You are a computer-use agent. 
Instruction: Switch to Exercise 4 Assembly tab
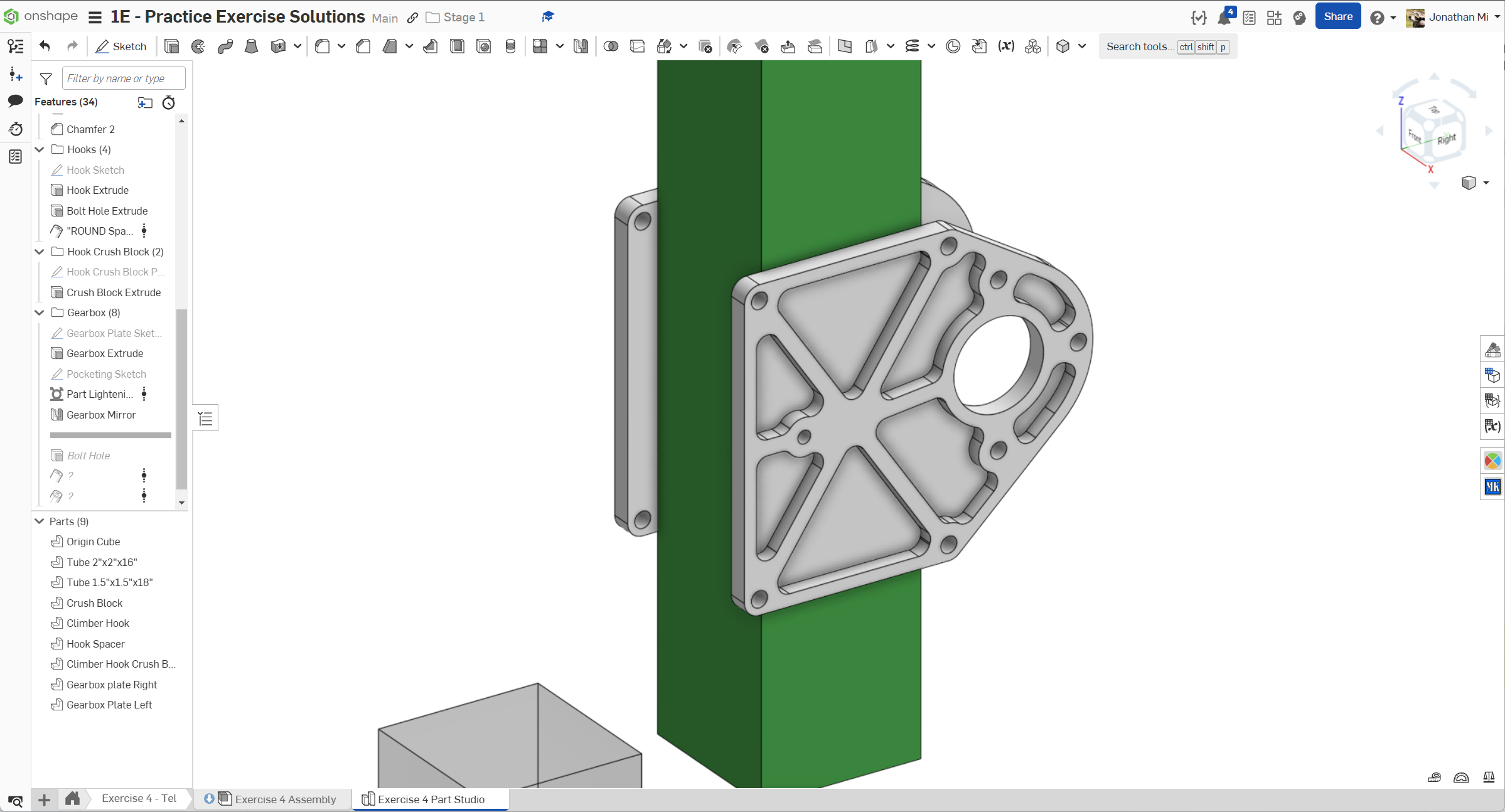(285, 799)
